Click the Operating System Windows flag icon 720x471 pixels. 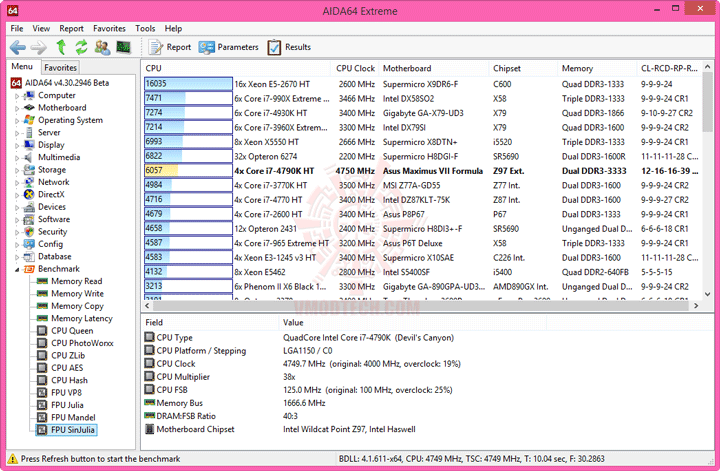click(29, 120)
